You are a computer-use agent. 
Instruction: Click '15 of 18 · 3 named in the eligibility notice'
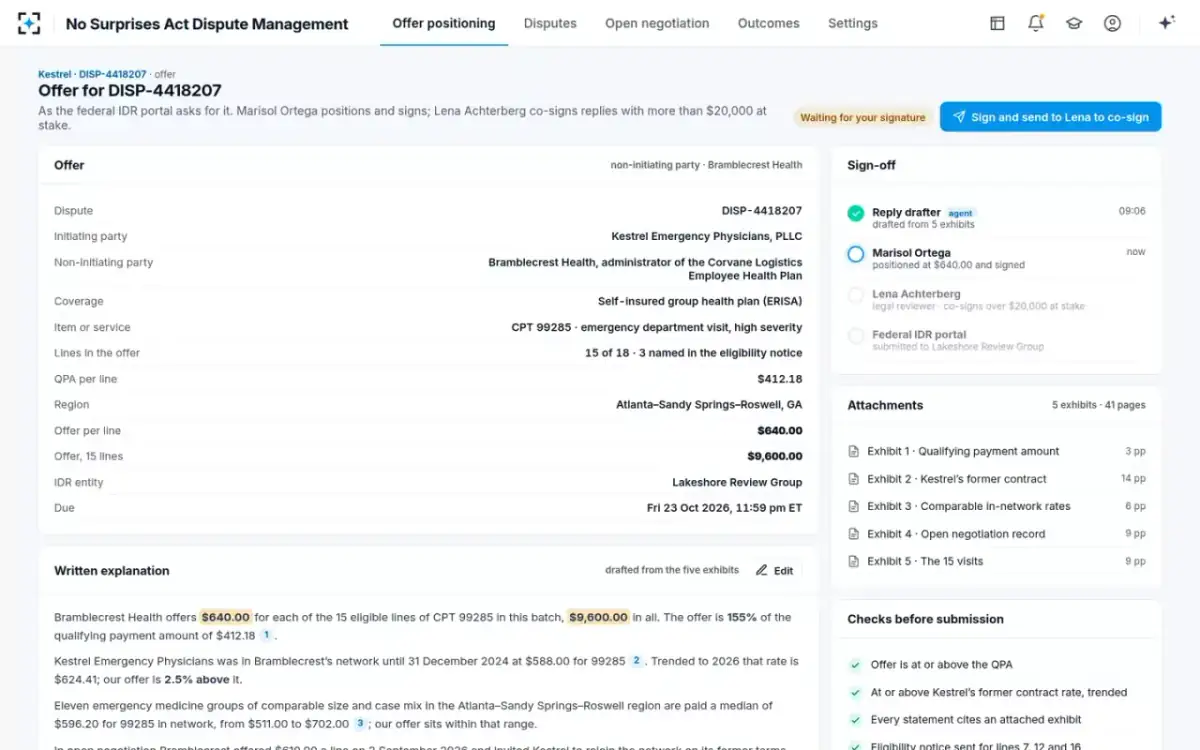(693, 353)
